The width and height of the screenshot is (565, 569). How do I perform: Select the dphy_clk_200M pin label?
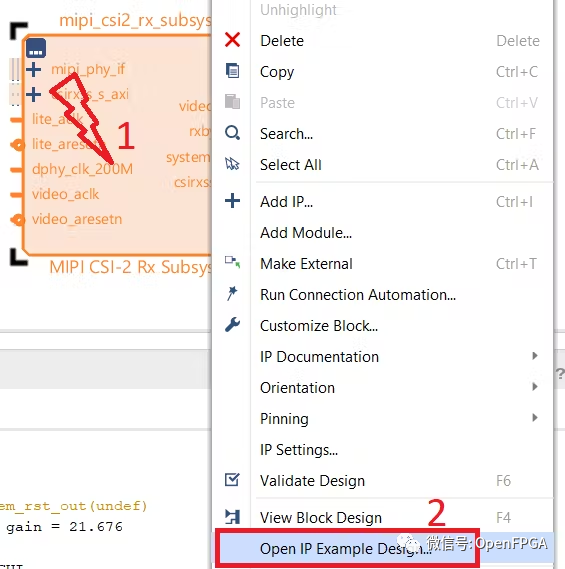82,169
